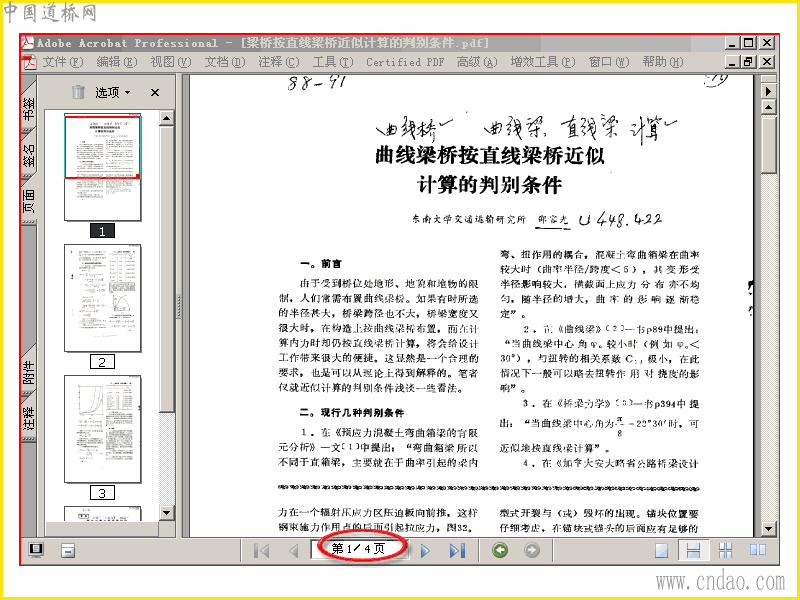The height and width of the screenshot is (600, 800).
Task: Open the 文件(F) menu
Action: pyautogui.click(x=62, y=62)
